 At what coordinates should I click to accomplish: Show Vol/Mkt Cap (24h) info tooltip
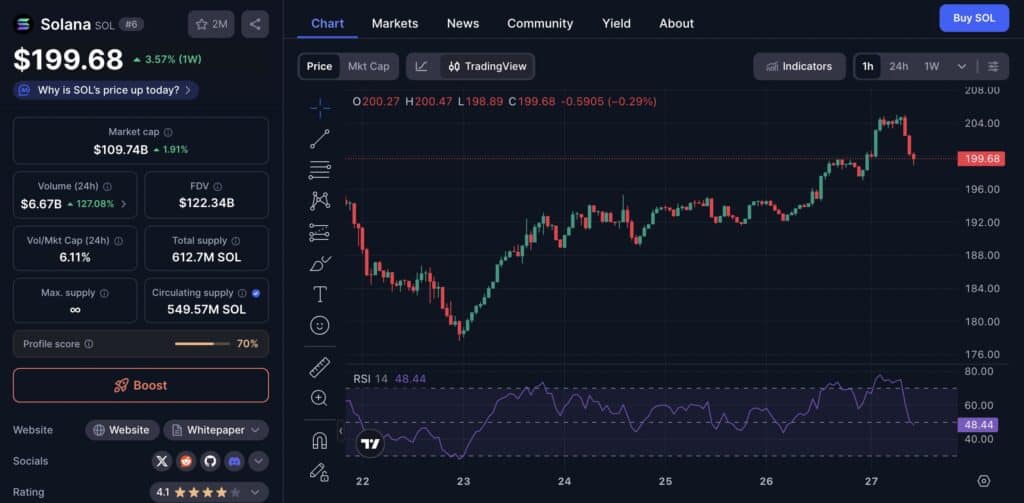click(x=119, y=241)
